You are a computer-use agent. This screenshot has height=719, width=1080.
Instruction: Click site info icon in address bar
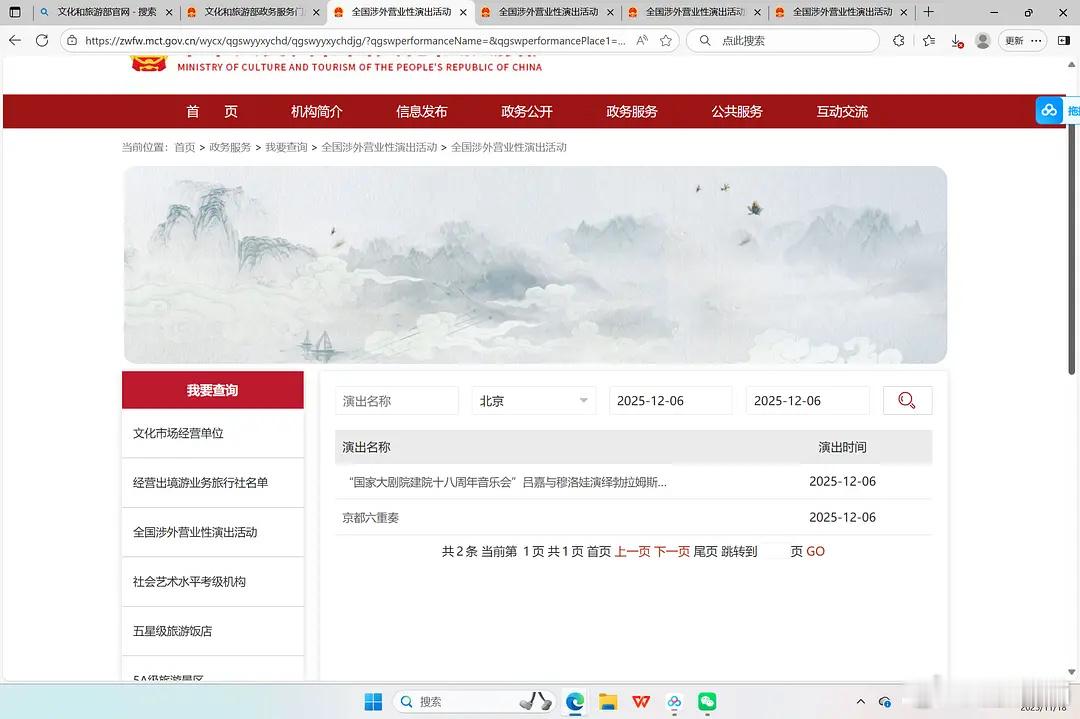[x=72, y=41]
